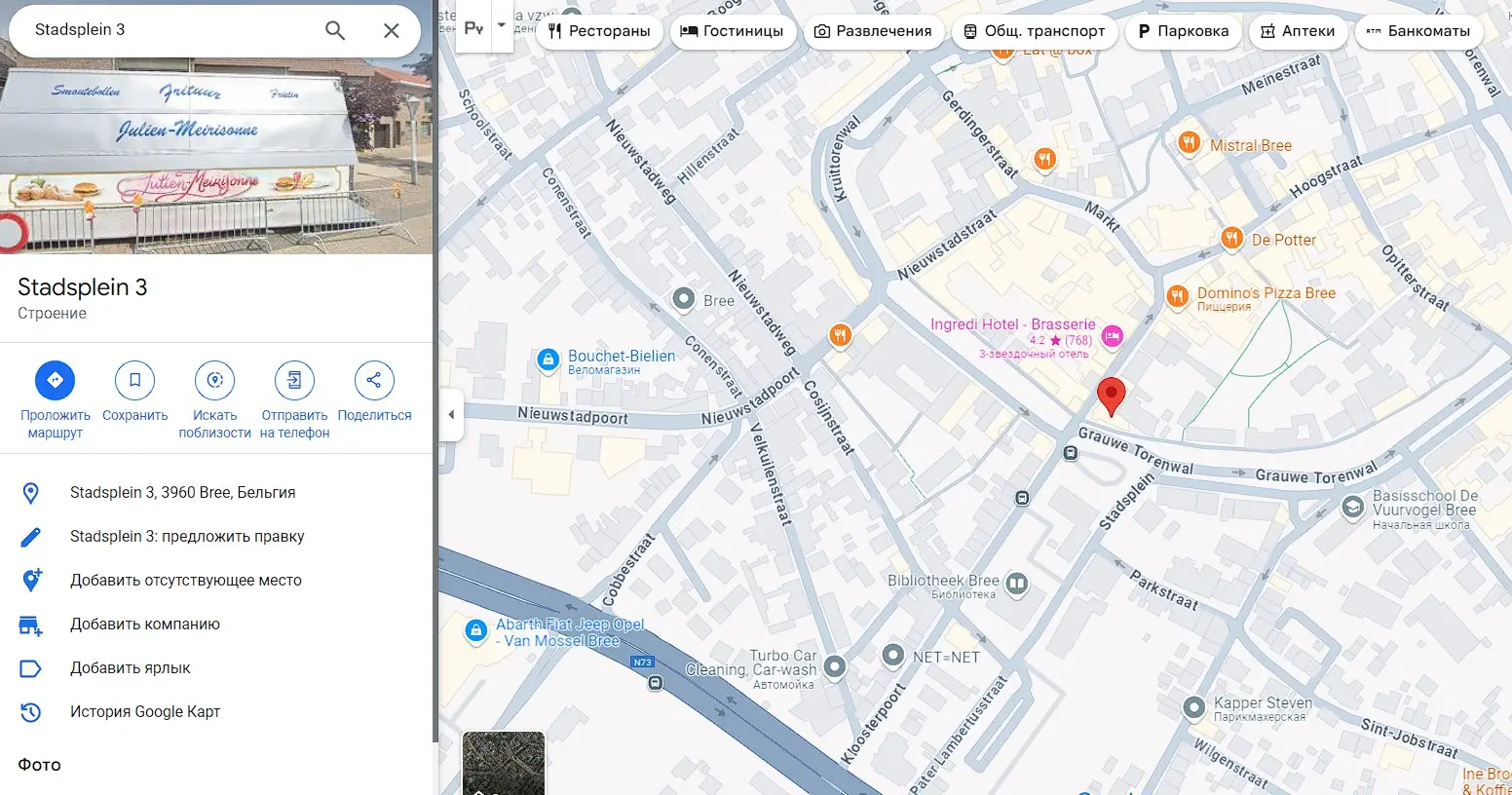Viewport: 1512px width, 795px height.
Task: Share location using the Поделиться icon
Action: (374, 380)
